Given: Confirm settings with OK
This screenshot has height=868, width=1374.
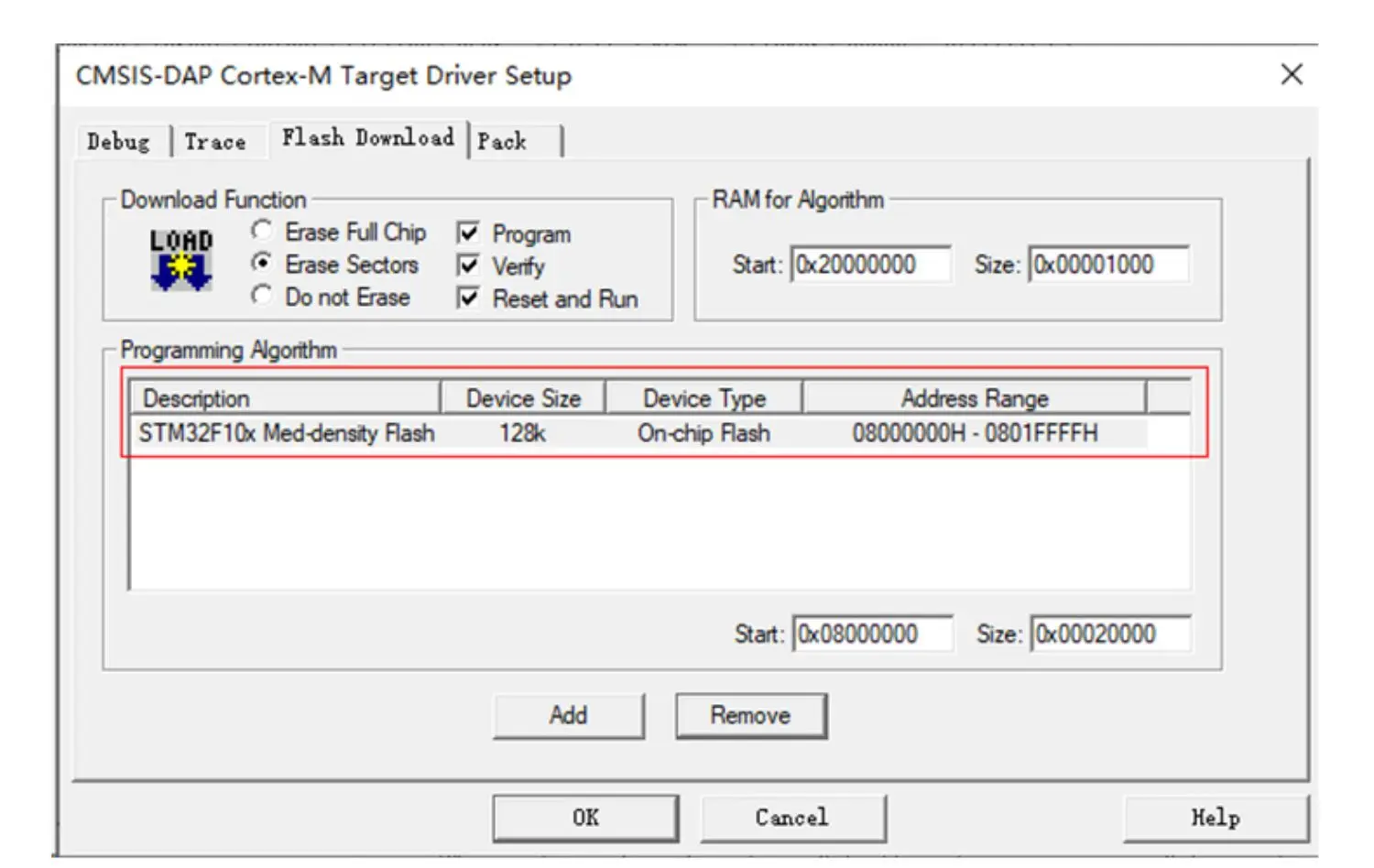Looking at the screenshot, I should tap(584, 816).
